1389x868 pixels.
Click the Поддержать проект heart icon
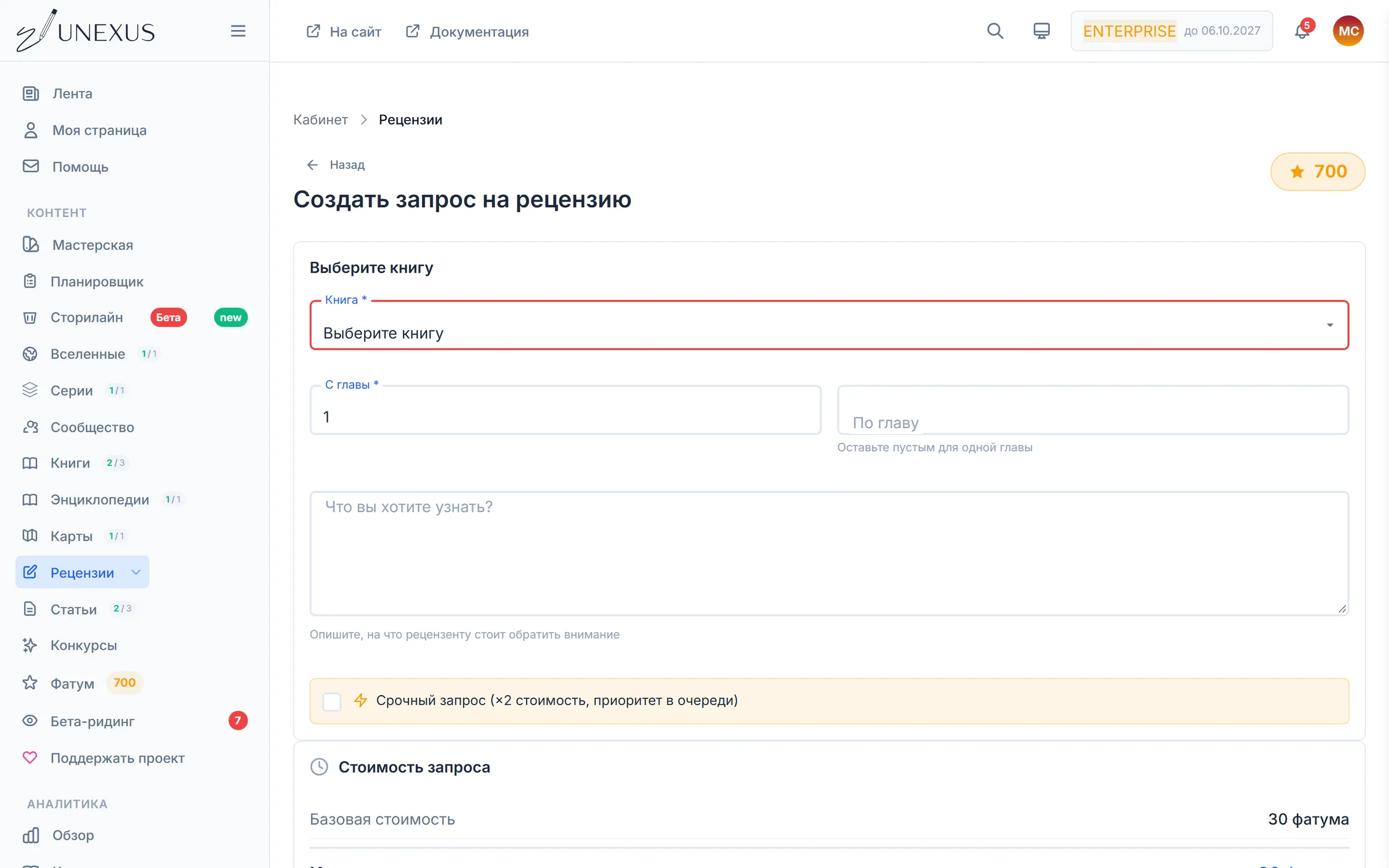tap(30, 757)
